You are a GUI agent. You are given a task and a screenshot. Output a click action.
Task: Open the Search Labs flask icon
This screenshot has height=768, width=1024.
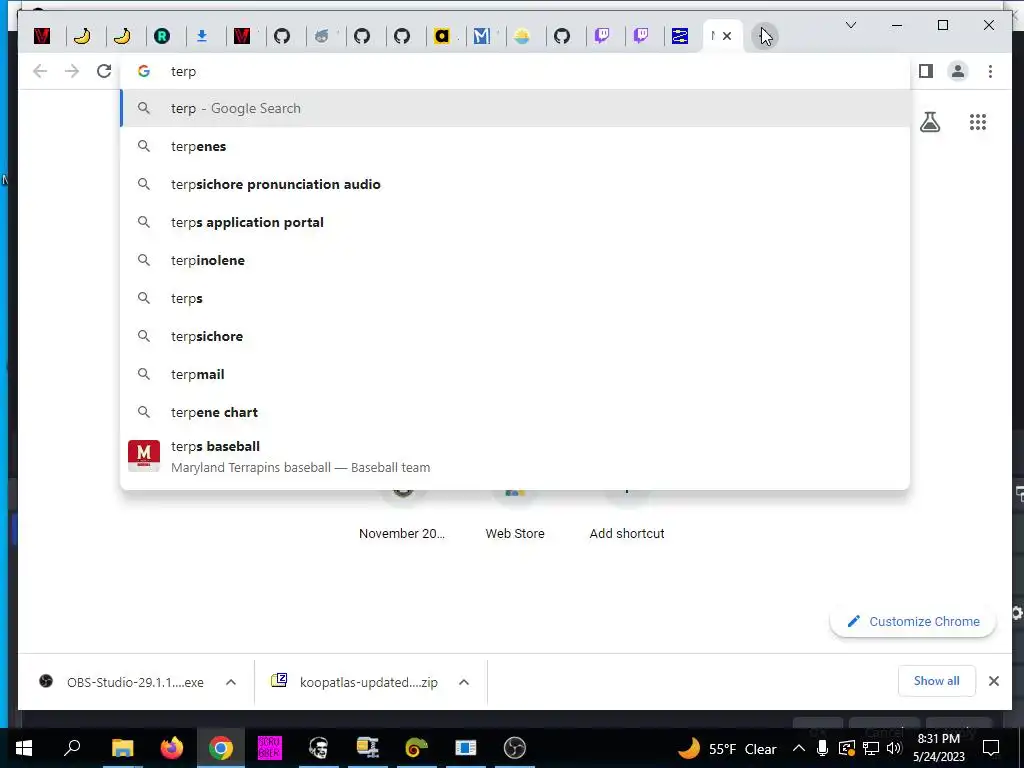click(930, 122)
